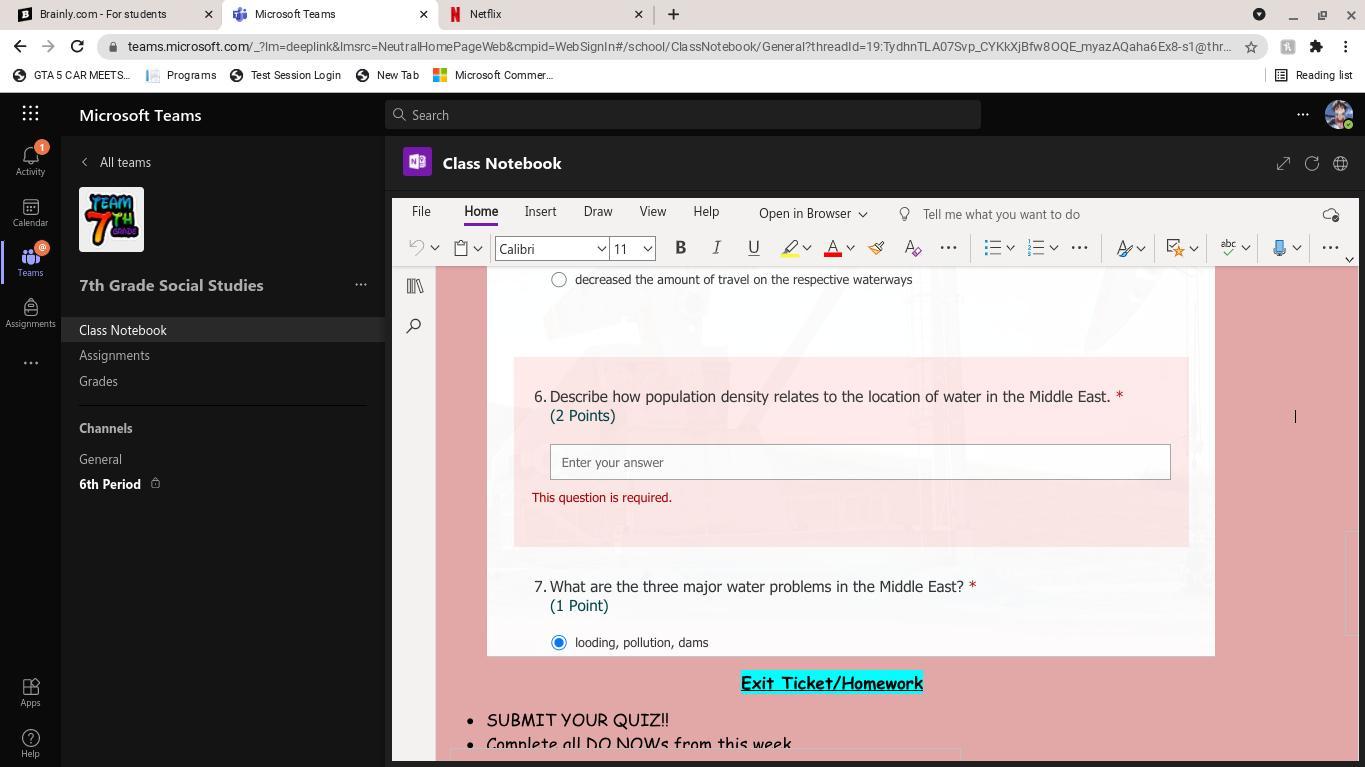The image size is (1365, 767).
Task: Switch to the Netflix browser tab
Action: coord(547,14)
